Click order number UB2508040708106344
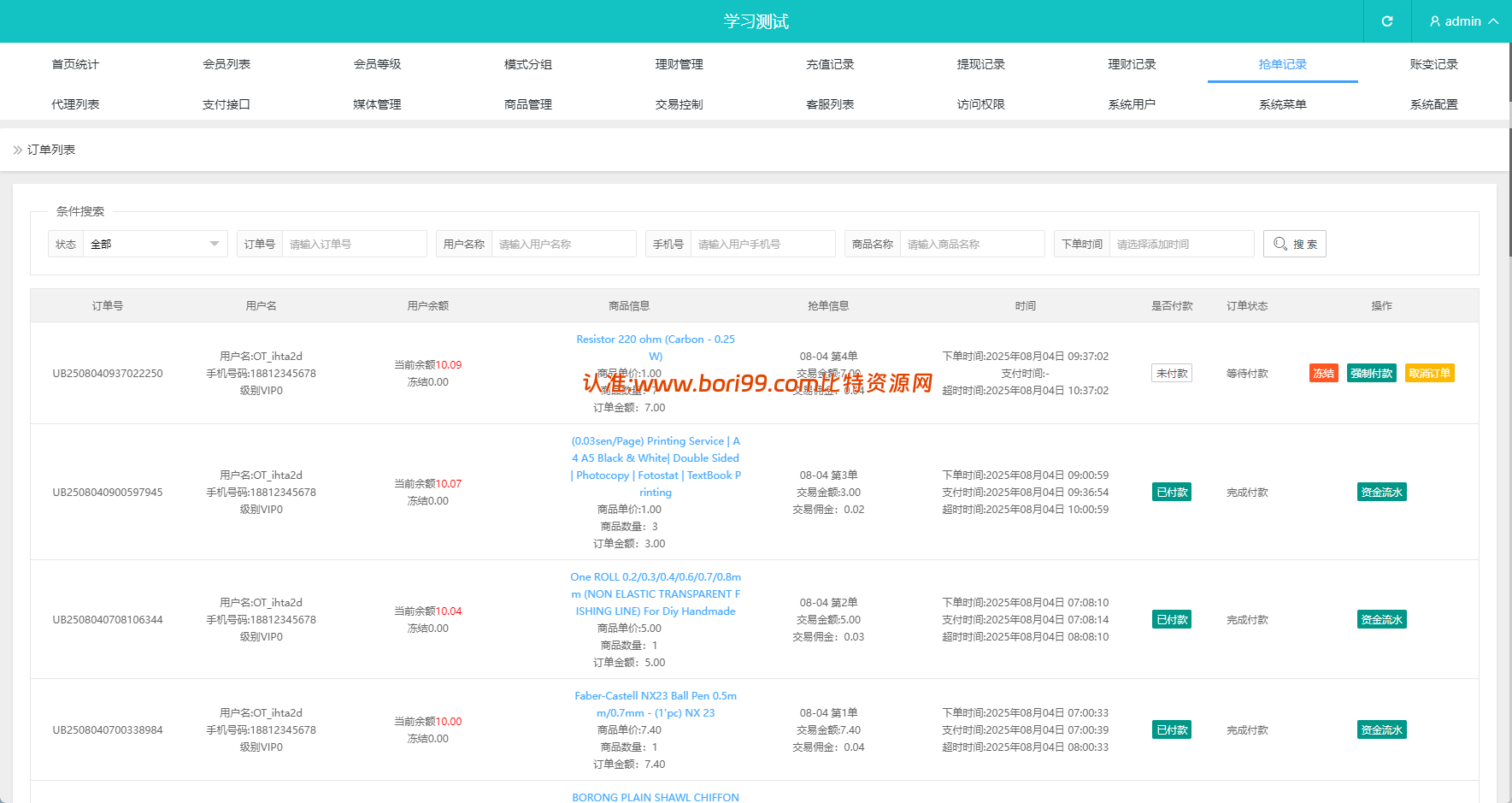Image resolution: width=1512 pixels, height=803 pixels. coord(108,619)
